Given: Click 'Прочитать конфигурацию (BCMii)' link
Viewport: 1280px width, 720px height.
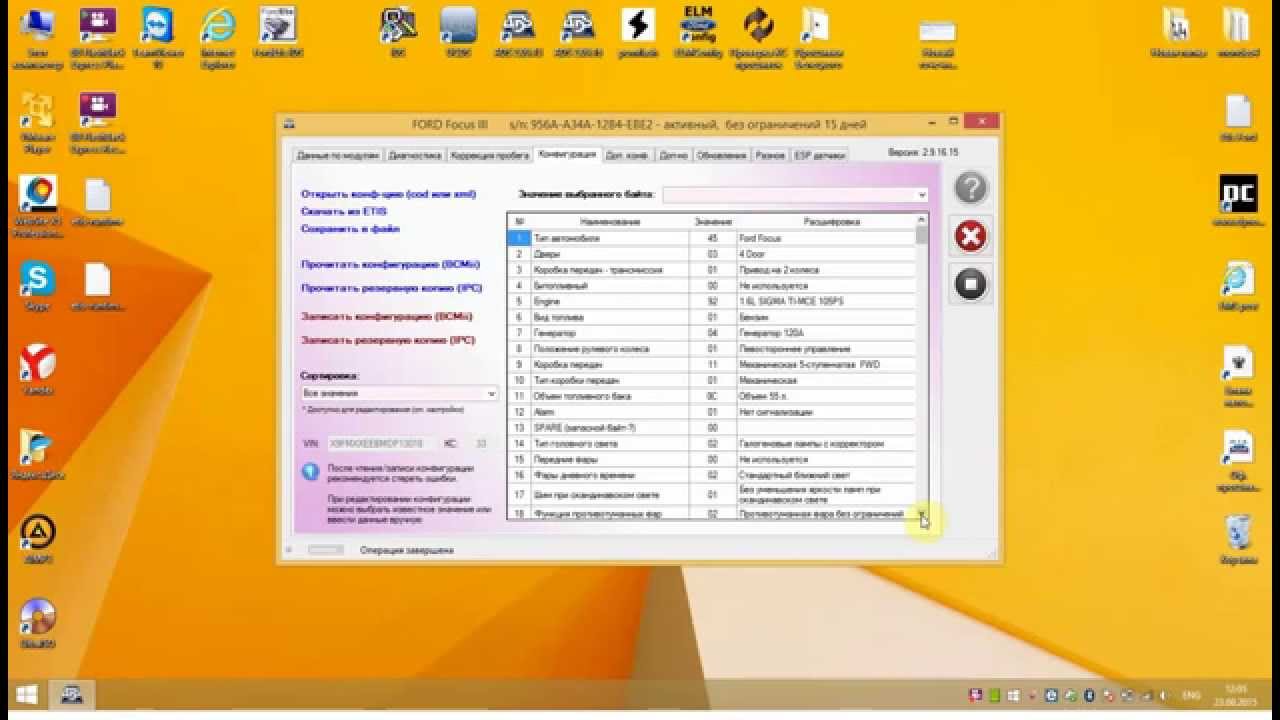Looking at the screenshot, I should coord(390,265).
